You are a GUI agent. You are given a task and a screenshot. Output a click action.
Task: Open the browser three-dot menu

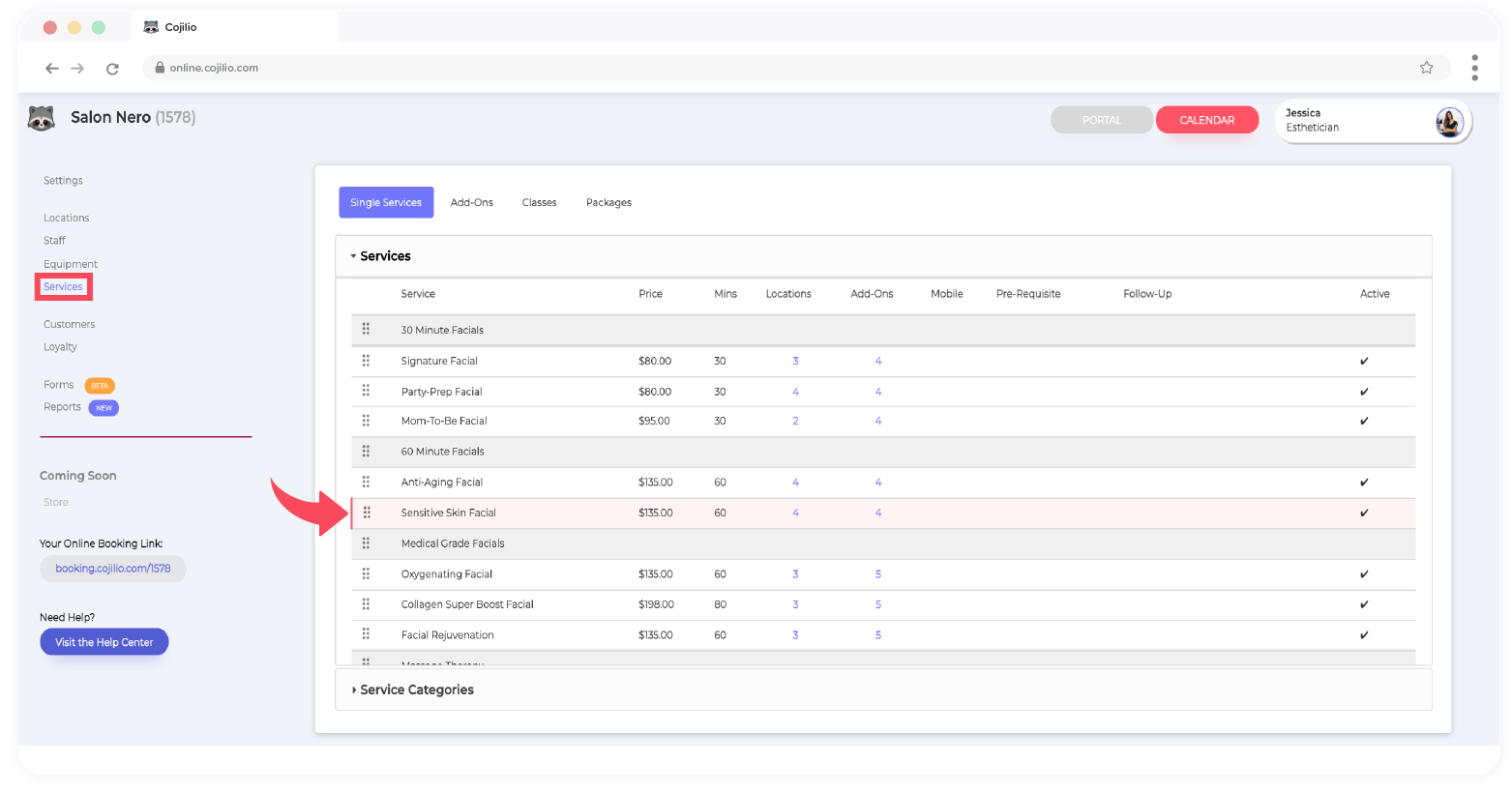coord(1474,68)
